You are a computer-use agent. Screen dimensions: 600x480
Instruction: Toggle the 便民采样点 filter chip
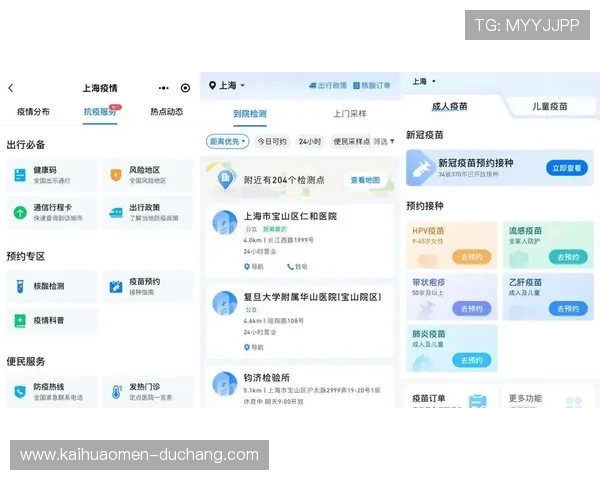(x=351, y=142)
